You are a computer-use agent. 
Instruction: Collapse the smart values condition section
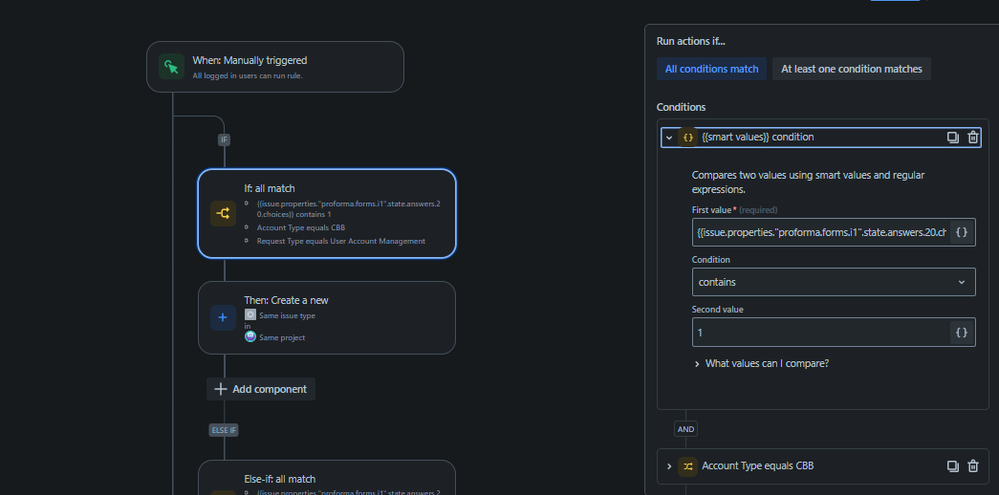(x=669, y=137)
